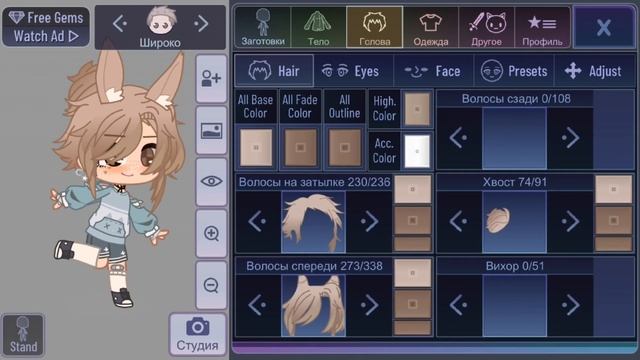
Task: Watch an ad for Free Gems
Action: point(46,27)
